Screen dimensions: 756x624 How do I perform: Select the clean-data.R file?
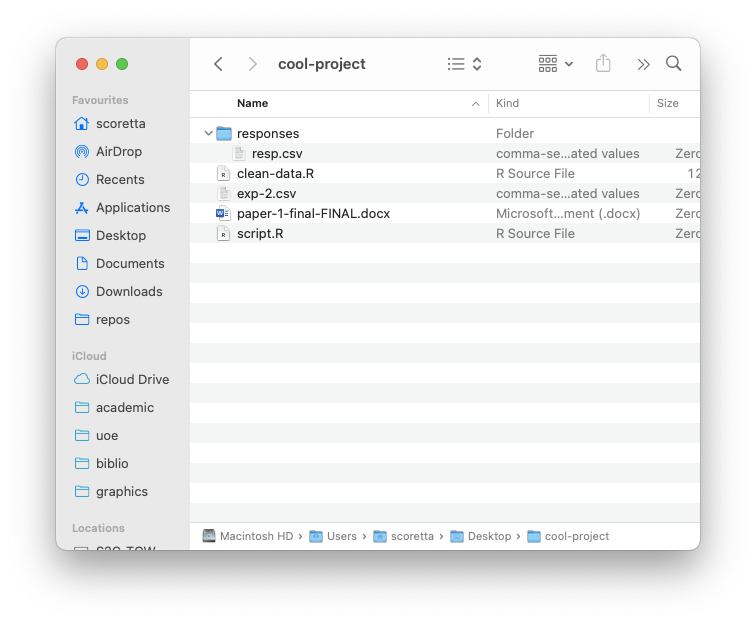[275, 174]
